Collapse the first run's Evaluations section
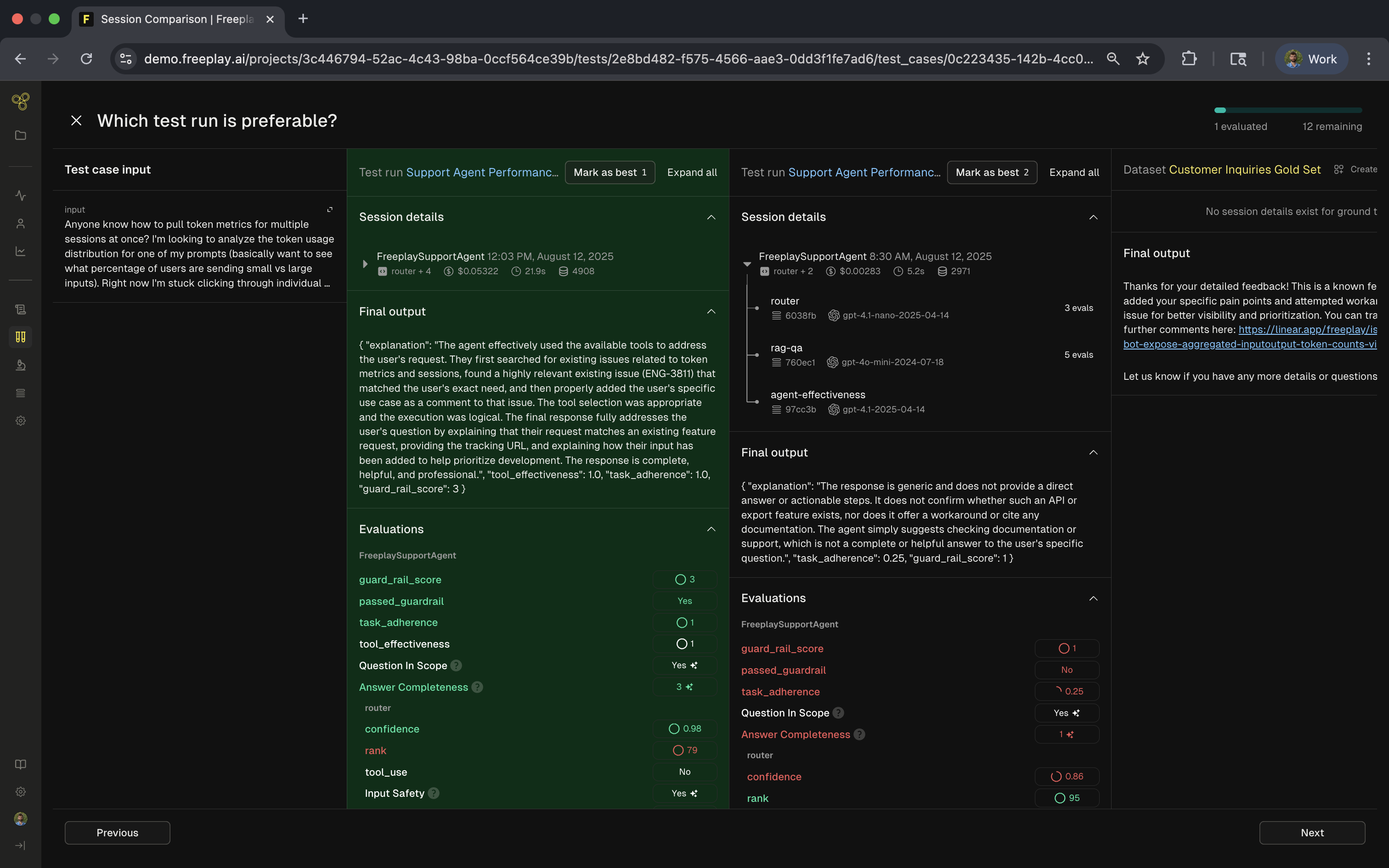Viewport: 1389px width, 868px height. tap(711, 529)
